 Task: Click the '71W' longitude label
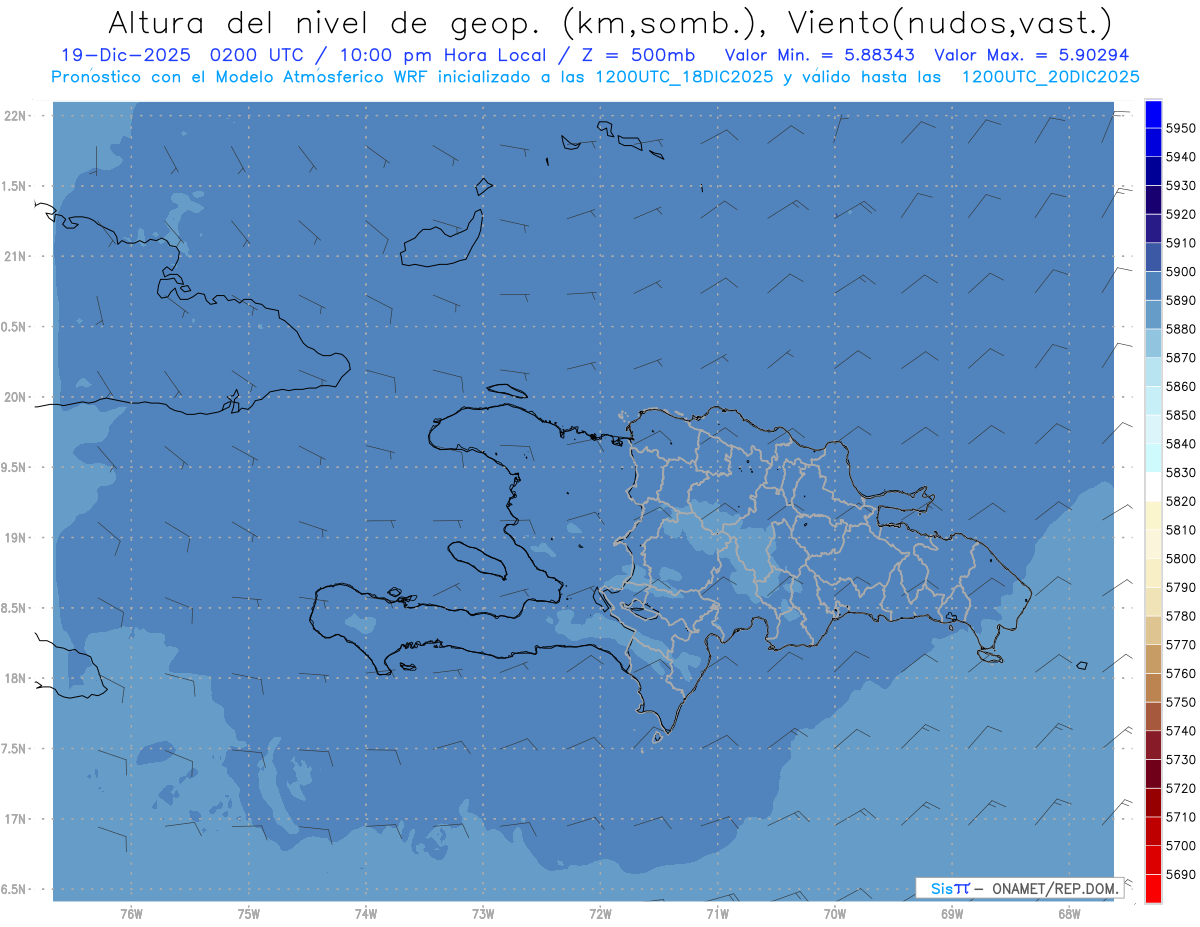click(717, 913)
